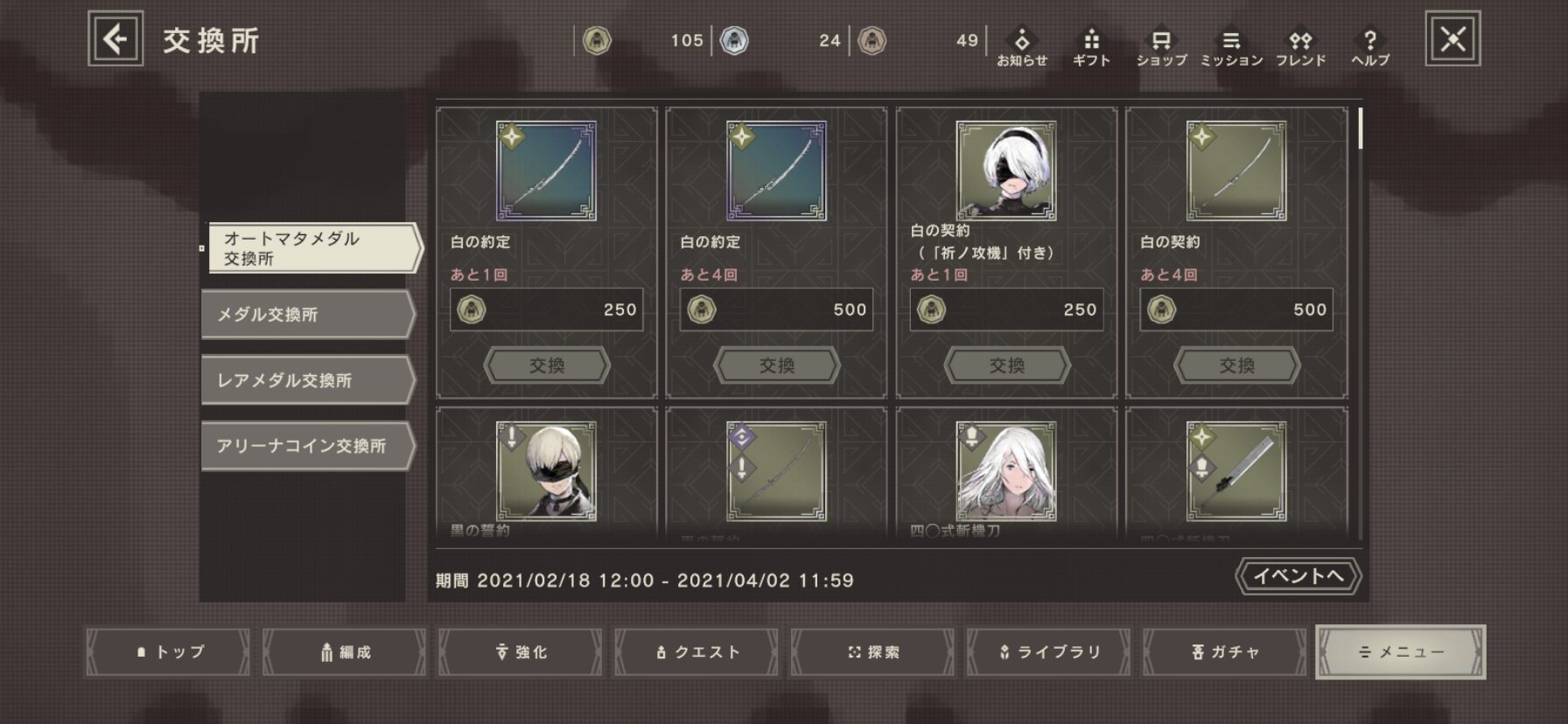The height and width of the screenshot is (724, 1568).
Task: Click the crossed swords icon at top right
Action: (x=1452, y=38)
